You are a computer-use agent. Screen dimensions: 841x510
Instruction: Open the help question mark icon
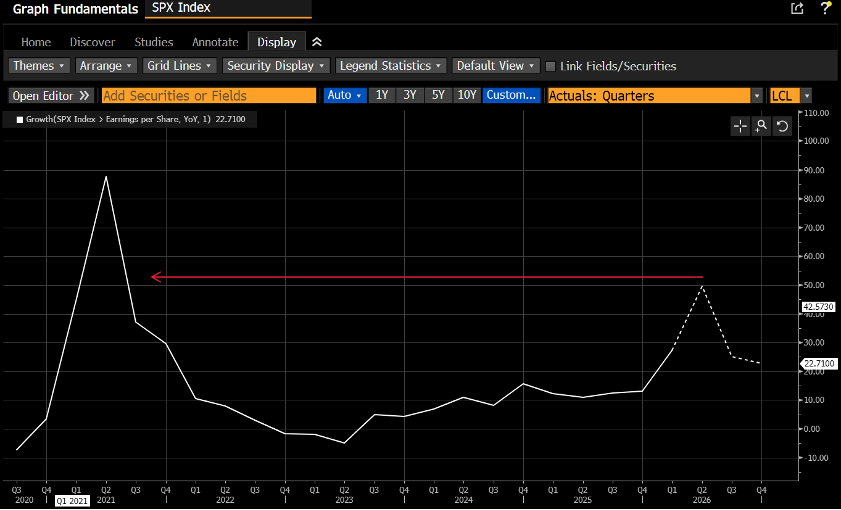(x=825, y=8)
